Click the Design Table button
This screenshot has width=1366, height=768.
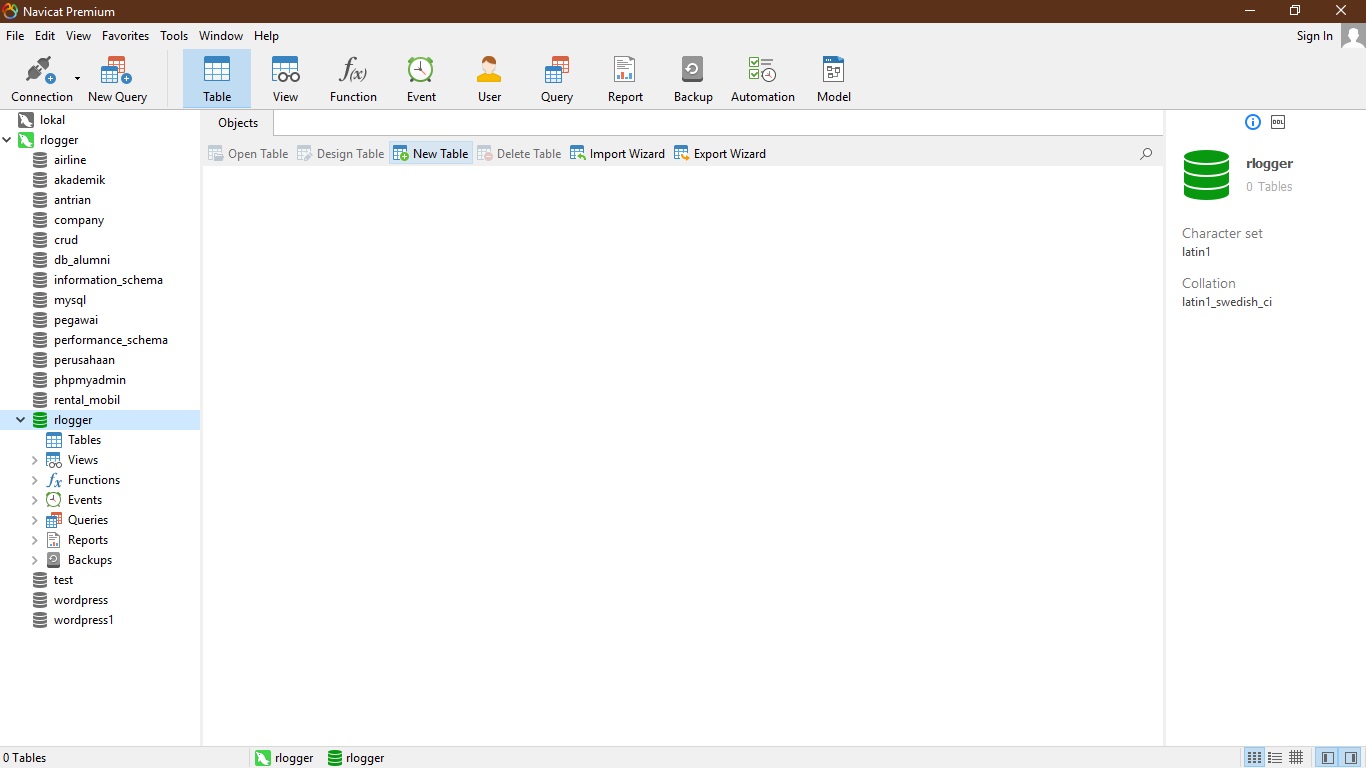tap(340, 153)
